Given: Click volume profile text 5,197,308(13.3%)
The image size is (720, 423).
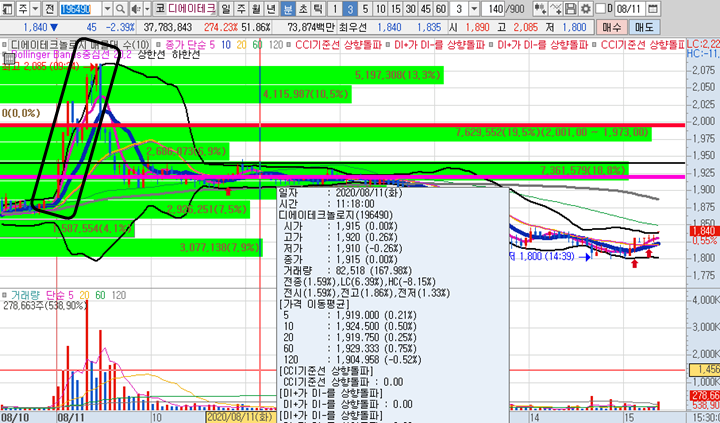Looking at the screenshot, I should click(398, 74).
